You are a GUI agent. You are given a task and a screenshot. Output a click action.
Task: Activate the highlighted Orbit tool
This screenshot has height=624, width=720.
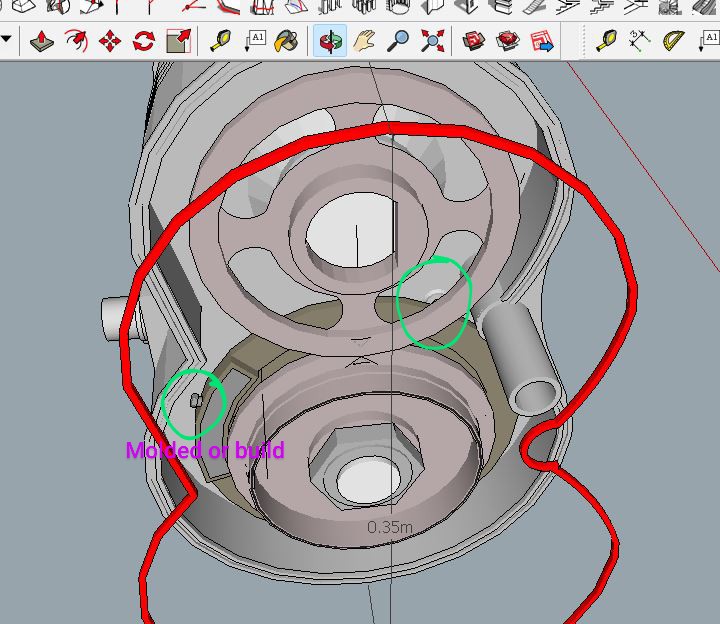(x=330, y=41)
